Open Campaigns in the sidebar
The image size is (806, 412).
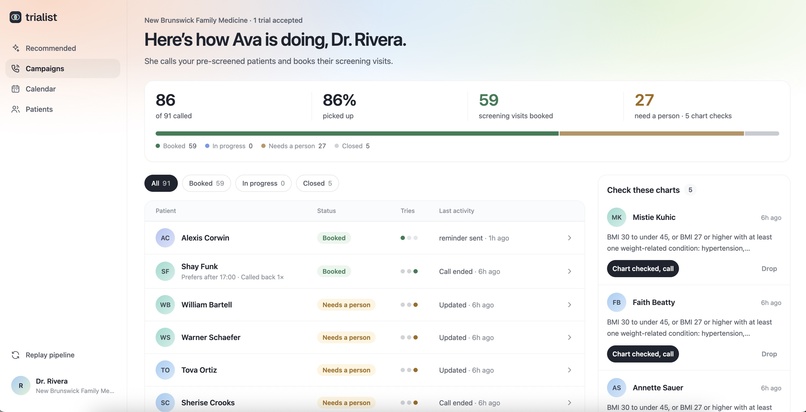pyautogui.click(x=63, y=68)
